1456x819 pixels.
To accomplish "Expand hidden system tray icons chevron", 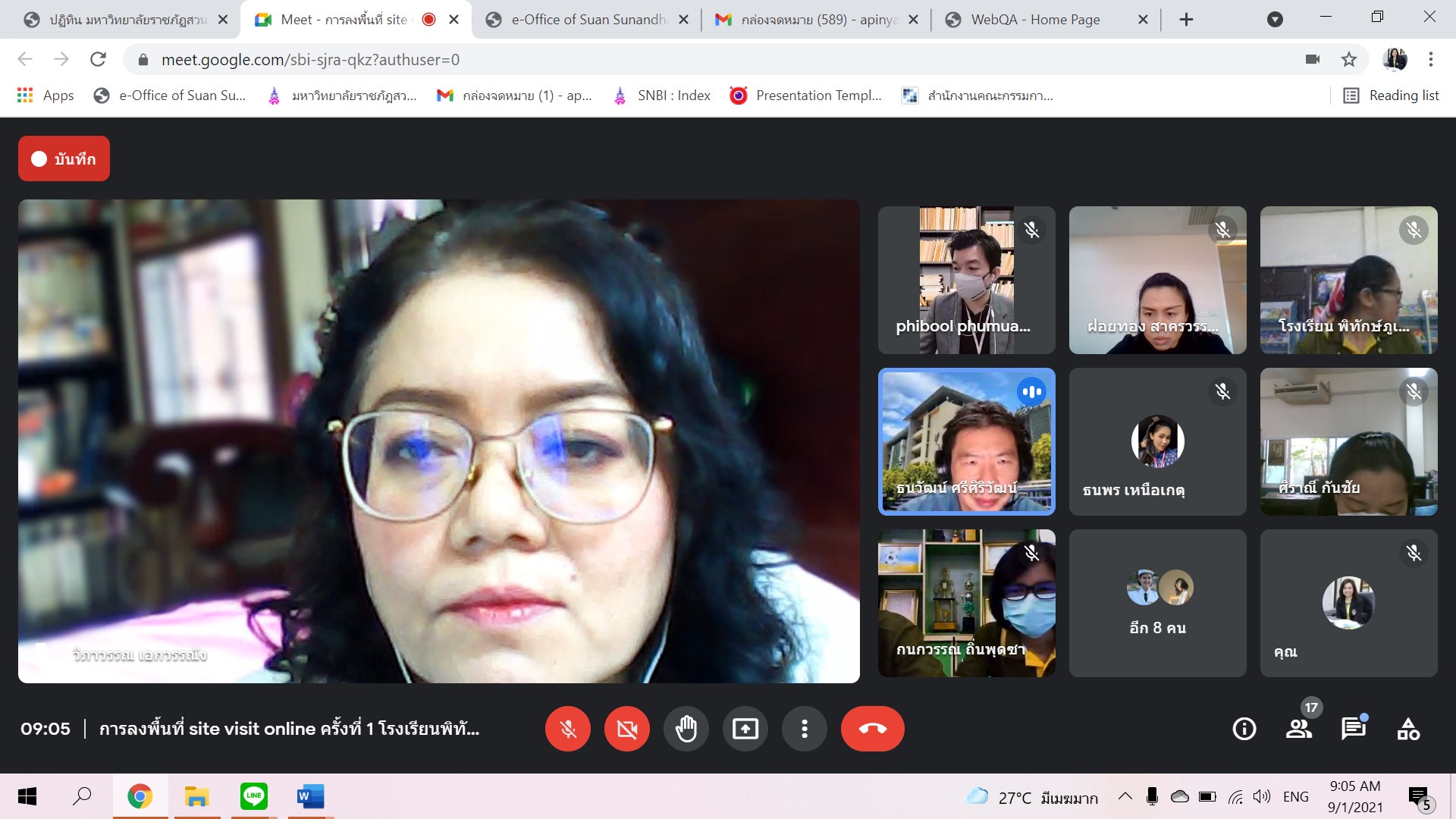I will pos(1125,796).
